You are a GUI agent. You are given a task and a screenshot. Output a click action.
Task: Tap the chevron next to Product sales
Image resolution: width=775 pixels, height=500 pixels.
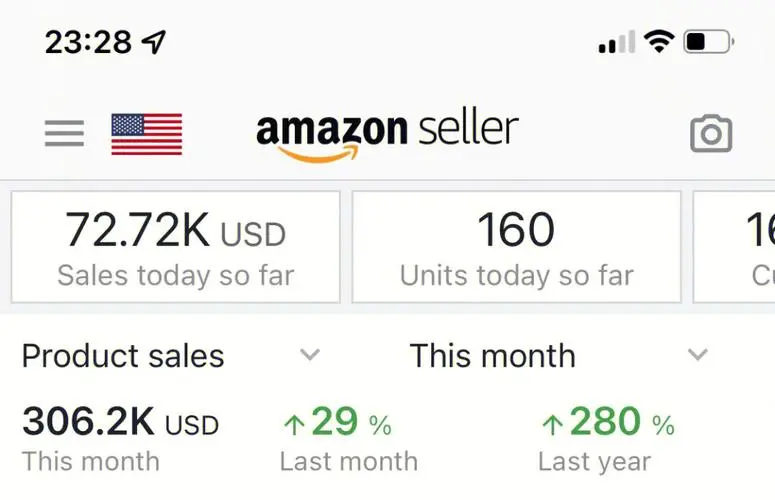coord(310,355)
